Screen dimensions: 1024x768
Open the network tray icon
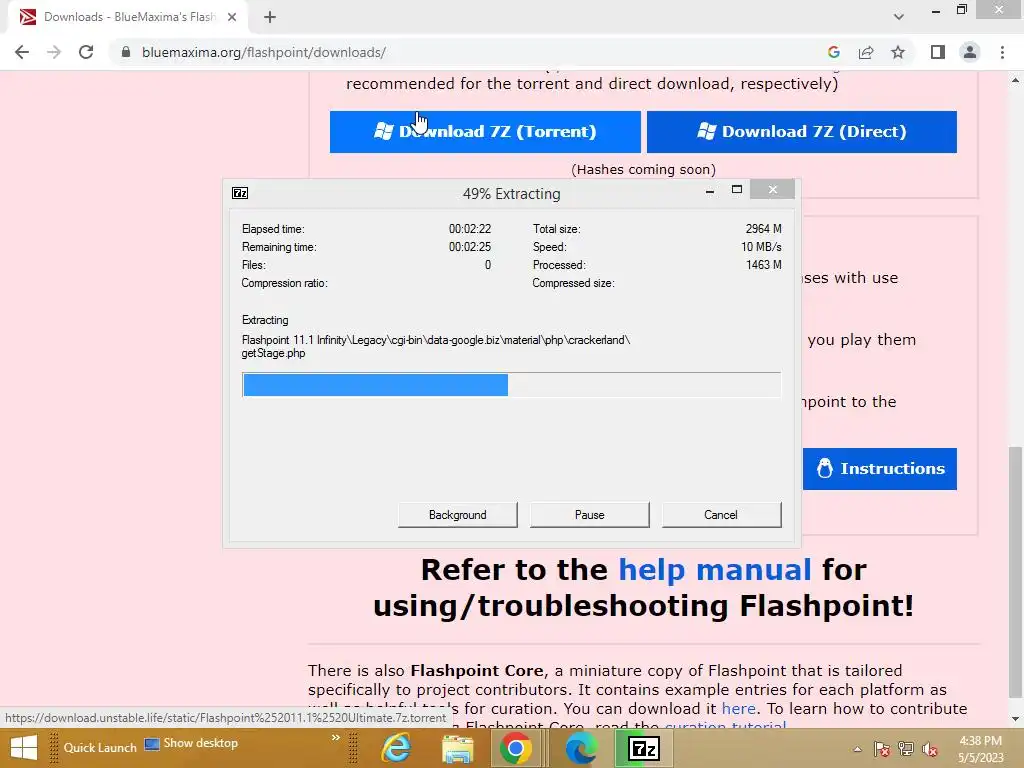point(906,749)
